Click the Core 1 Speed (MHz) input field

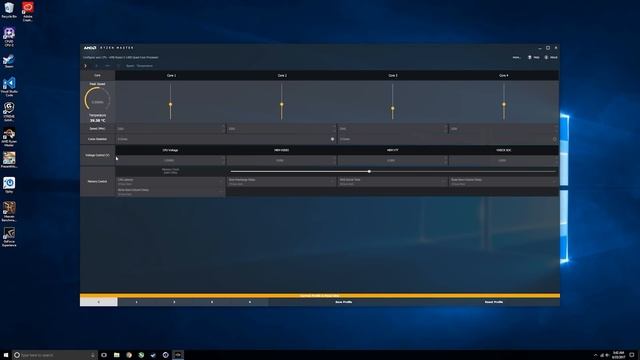[x=171, y=129]
